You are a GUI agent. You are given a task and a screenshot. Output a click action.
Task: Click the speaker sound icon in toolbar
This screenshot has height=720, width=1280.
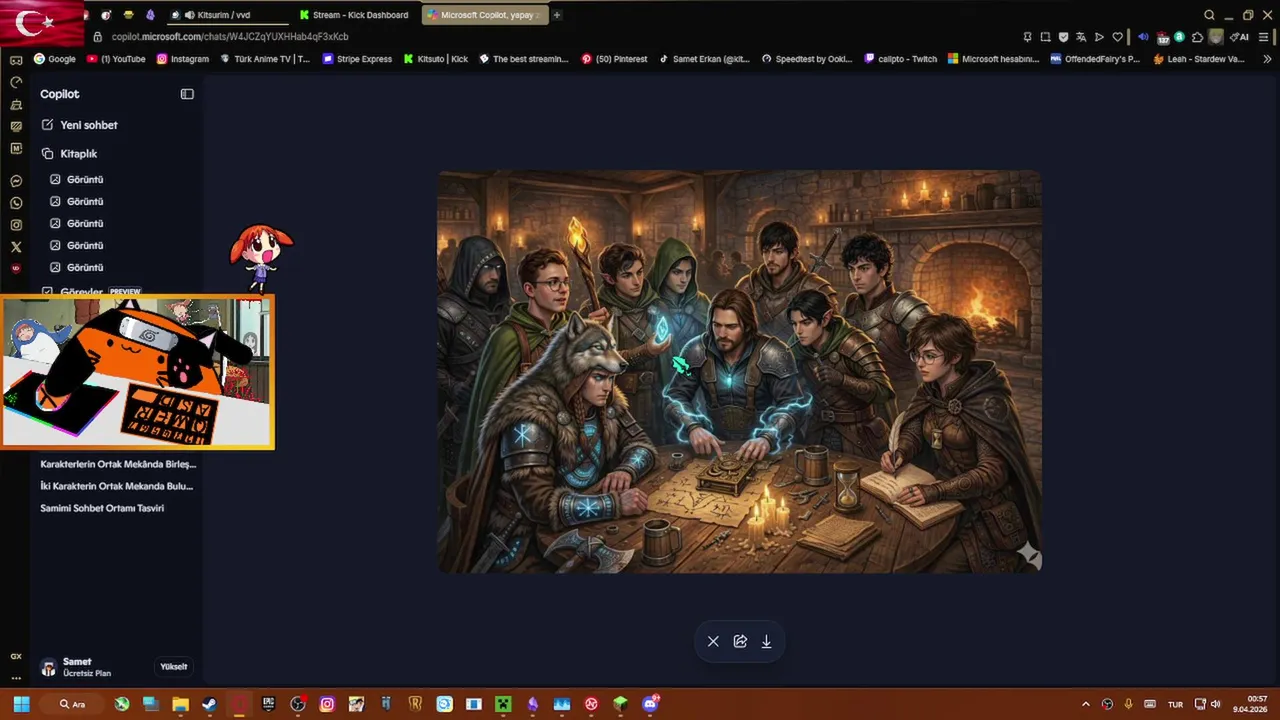1143,37
